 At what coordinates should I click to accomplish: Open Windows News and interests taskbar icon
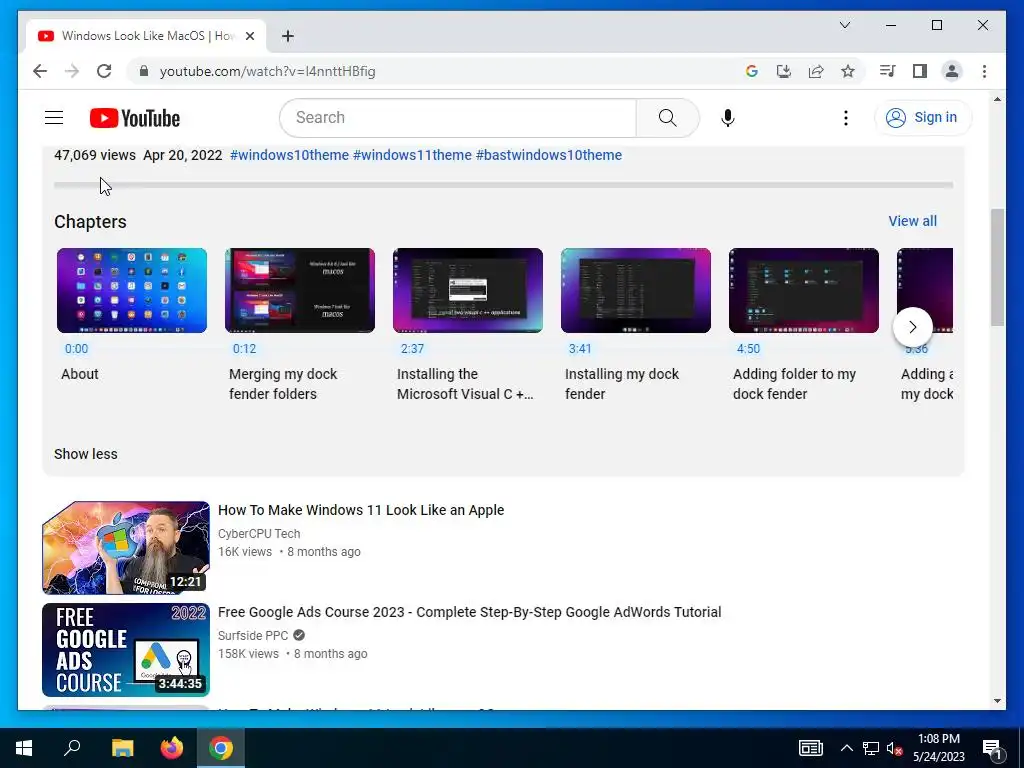pyautogui.click(x=810, y=748)
